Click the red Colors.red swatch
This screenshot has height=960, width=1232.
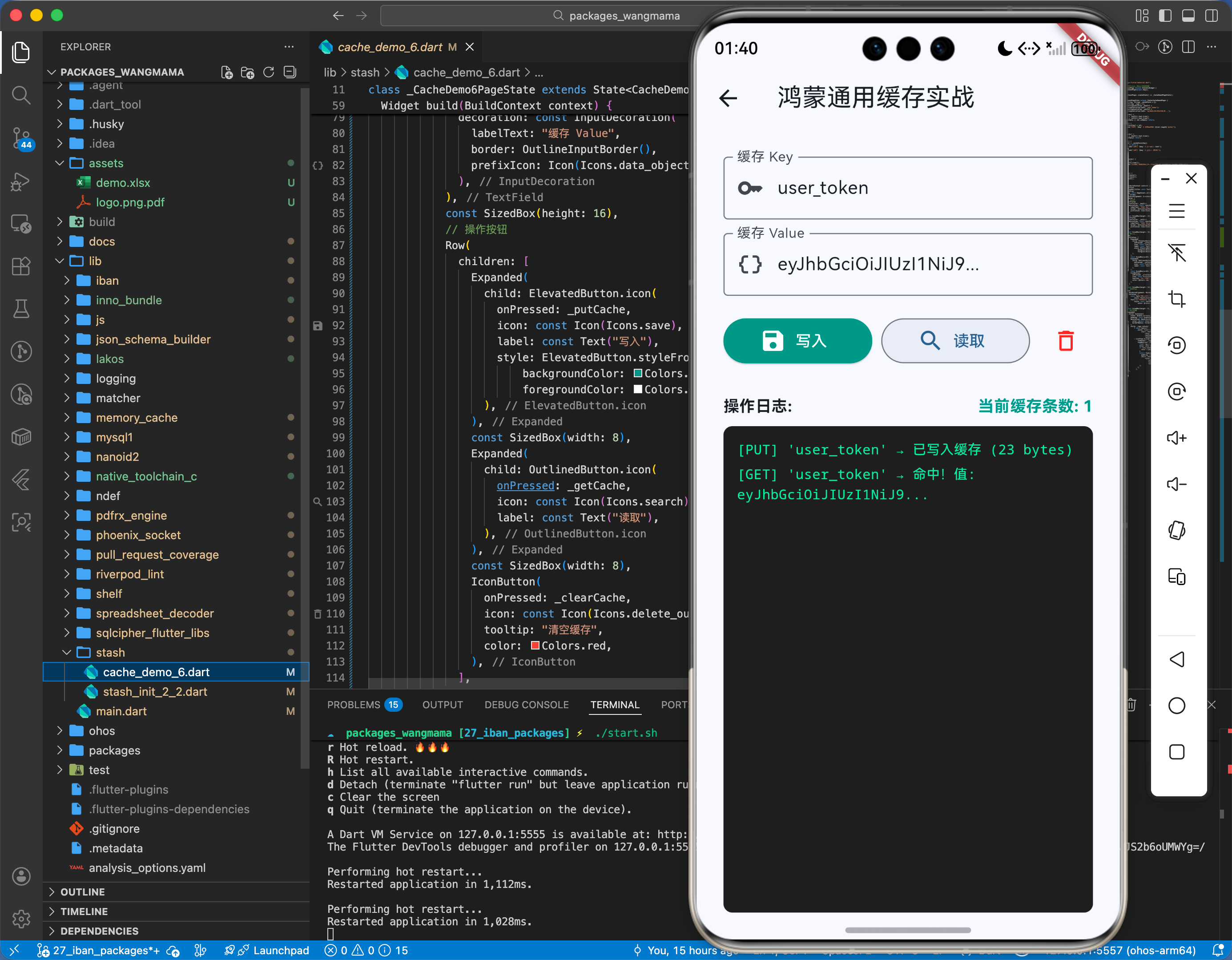point(535,645)
